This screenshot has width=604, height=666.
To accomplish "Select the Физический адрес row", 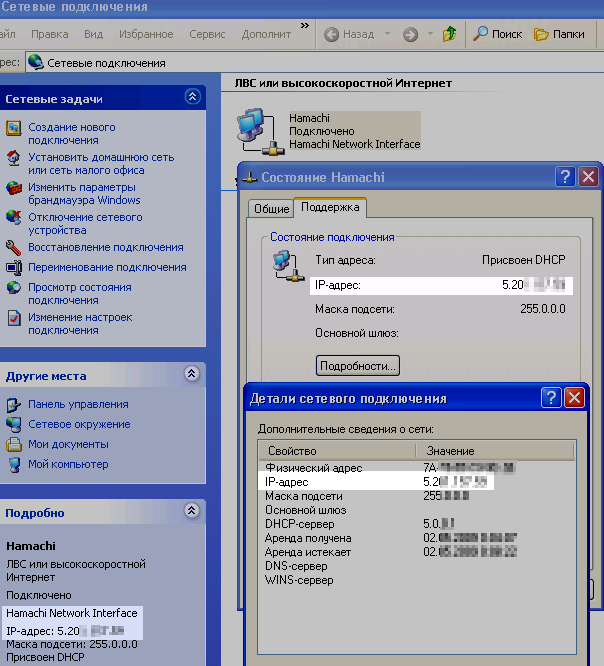I will point(416,468).
